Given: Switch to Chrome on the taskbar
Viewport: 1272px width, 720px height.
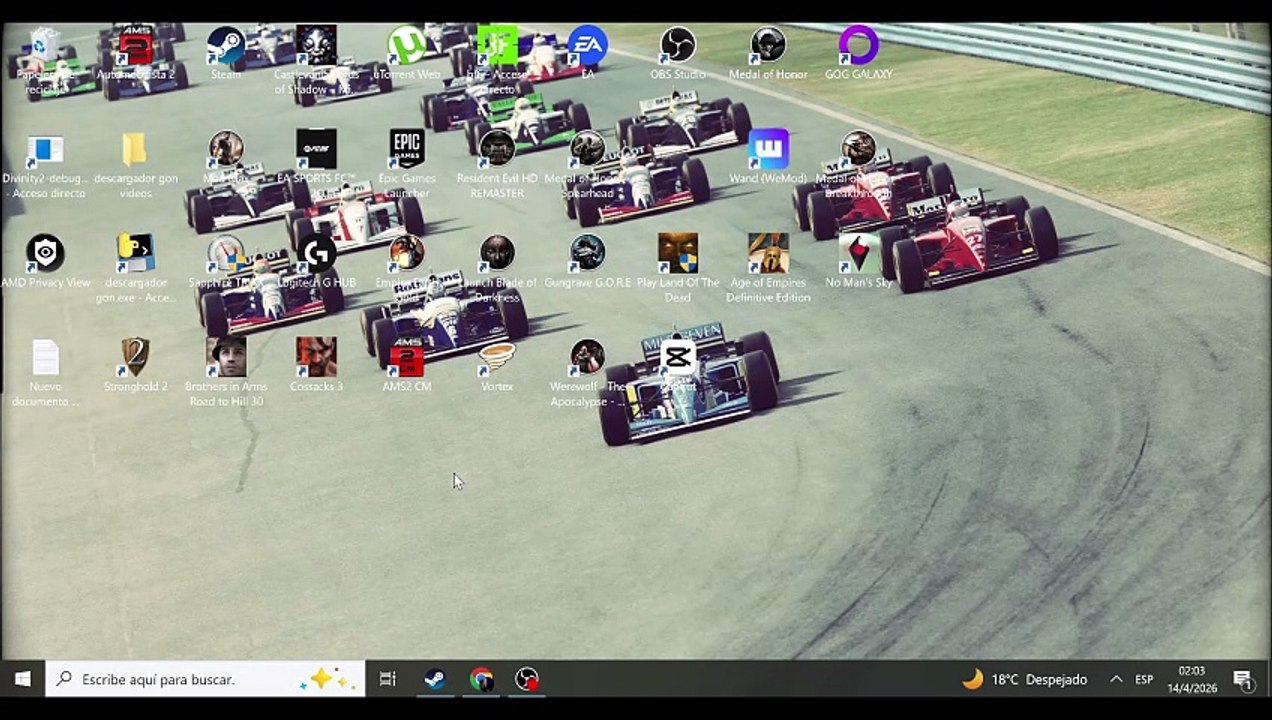Looking at the screenshot, I should tap(481, 679).
